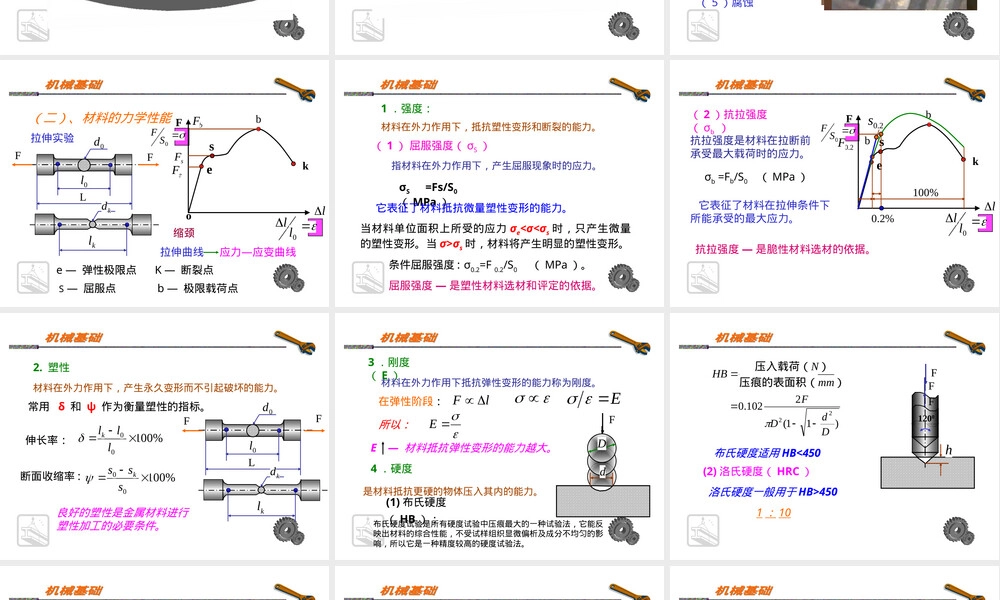This screenshot has width=1000, height=600.
Task: Click the gray logo icon on the 2.塑性 slide
Action: click(33, 530)
